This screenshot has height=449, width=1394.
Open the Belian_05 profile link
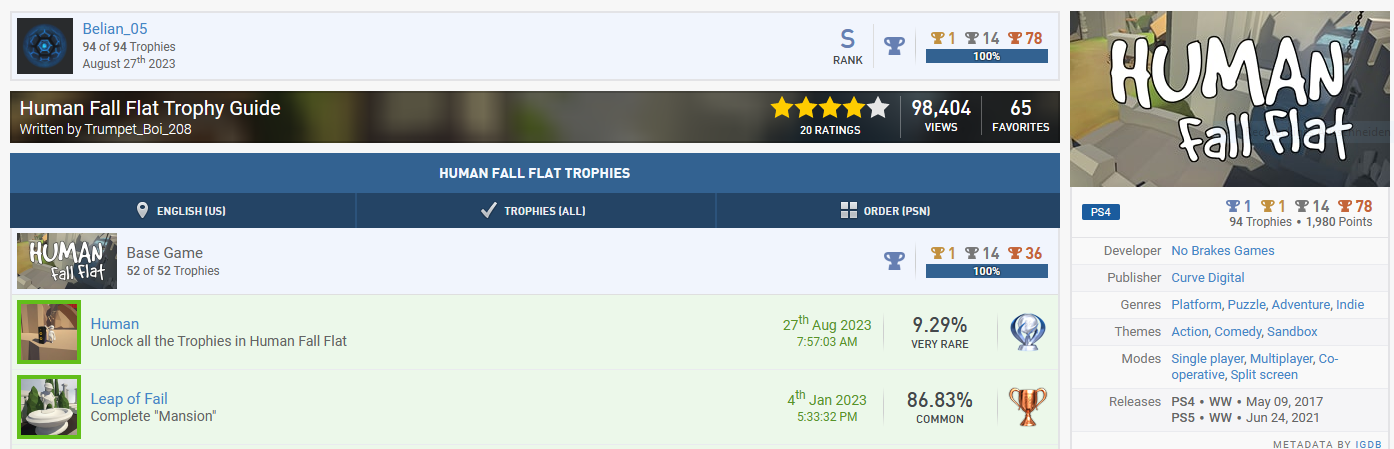tap(115, 29)
